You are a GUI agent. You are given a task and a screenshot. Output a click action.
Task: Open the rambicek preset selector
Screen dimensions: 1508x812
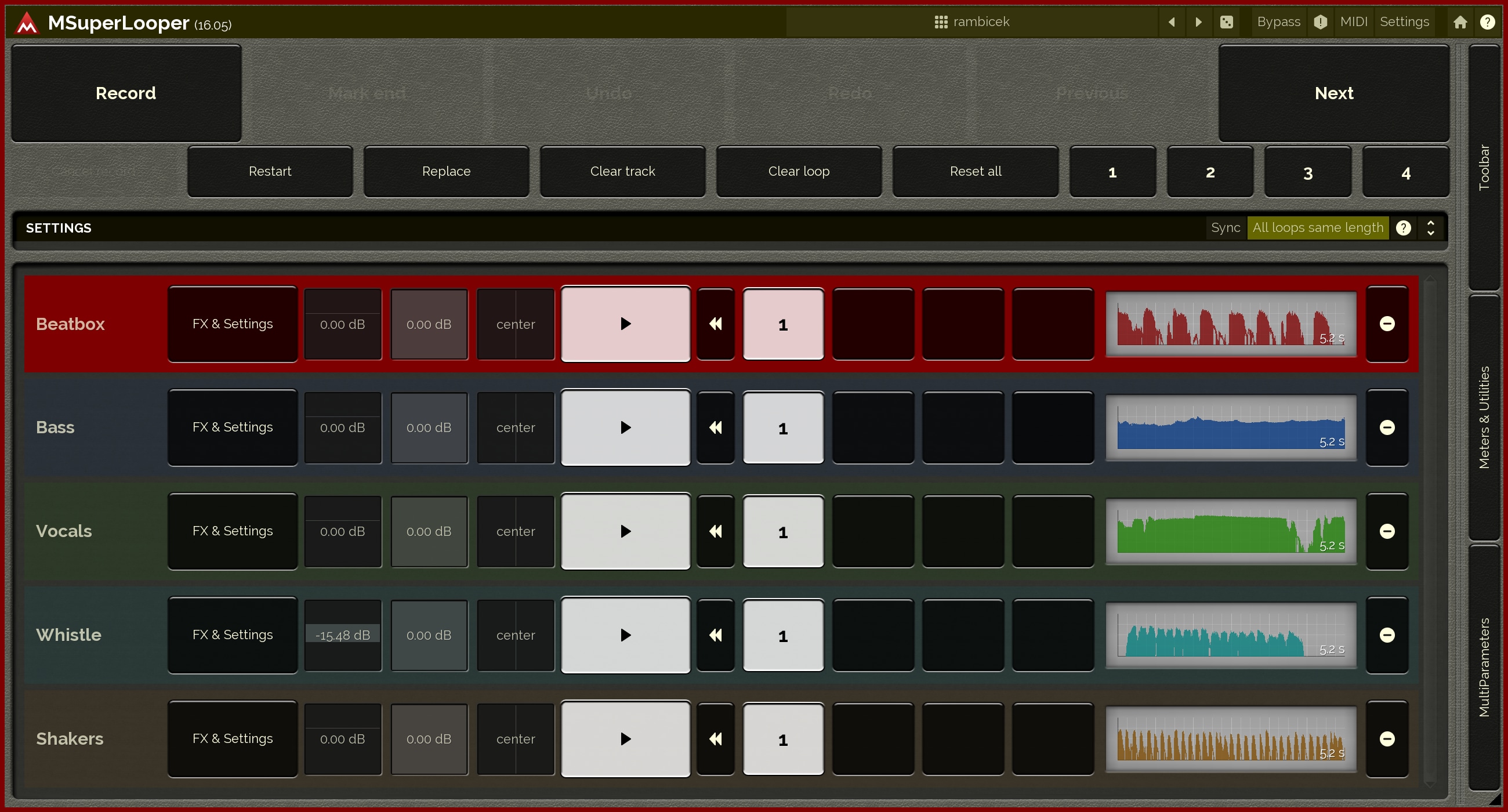(971, 21)
